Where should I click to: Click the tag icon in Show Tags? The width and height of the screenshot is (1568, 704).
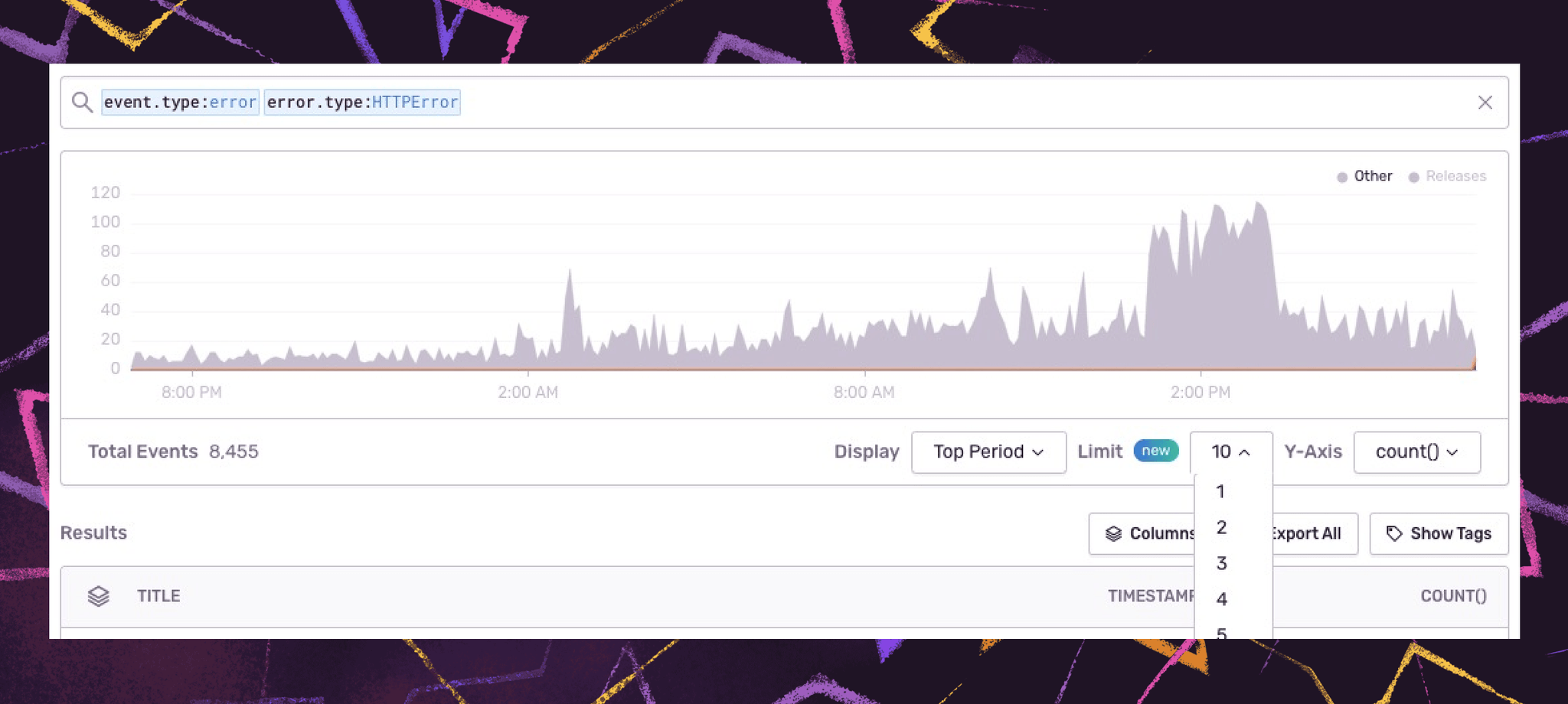click(x=1394, y=533)
